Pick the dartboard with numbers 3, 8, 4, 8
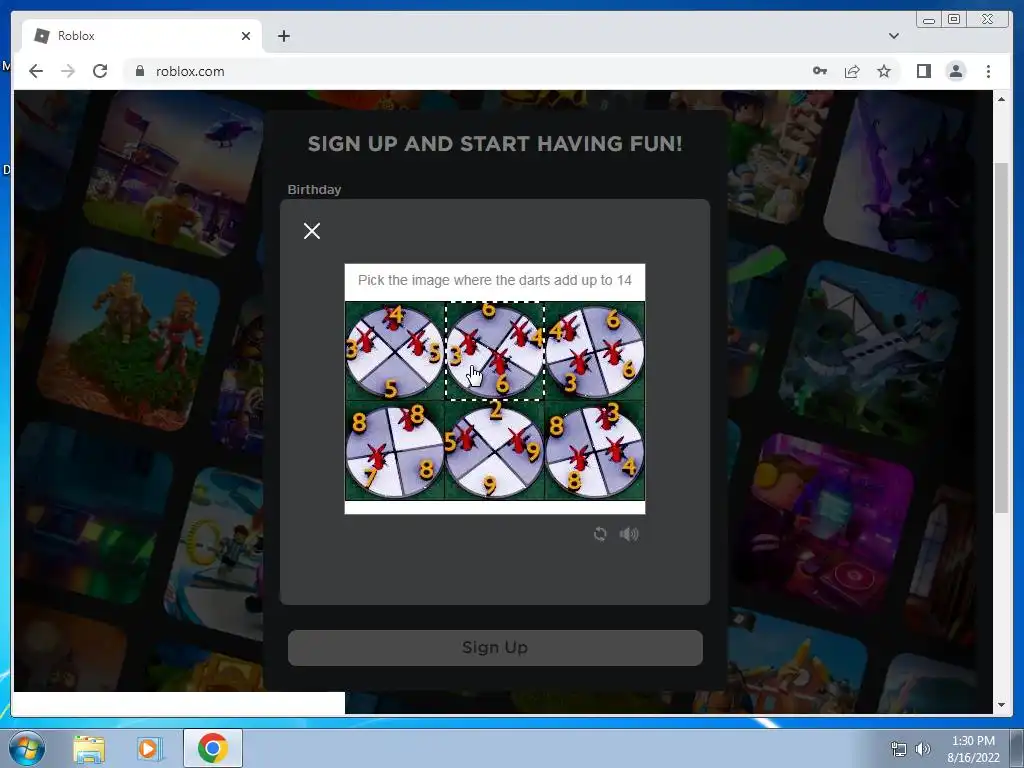Image resolution: width=1024 pixels, height=768 pixels. 595,451
